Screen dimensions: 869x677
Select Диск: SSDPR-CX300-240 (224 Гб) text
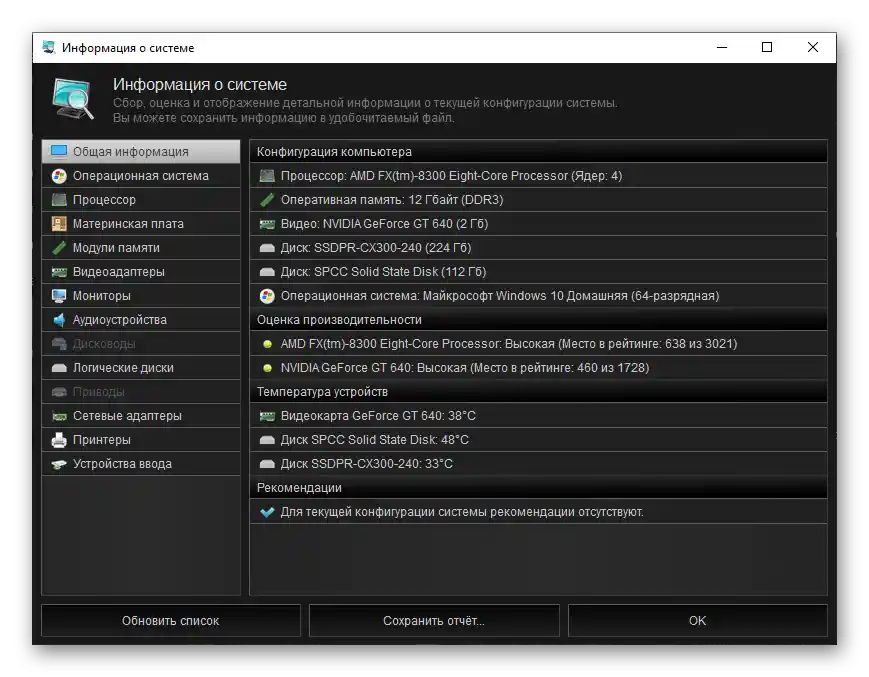click(376, 248)
